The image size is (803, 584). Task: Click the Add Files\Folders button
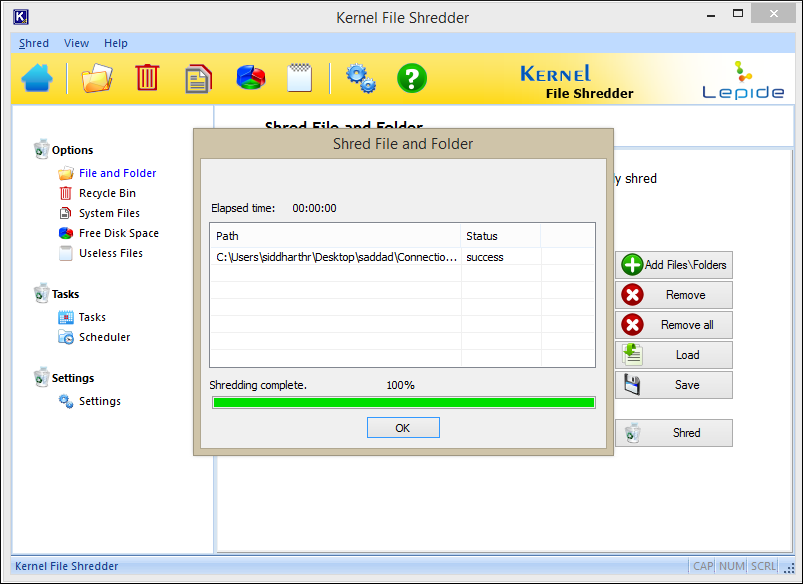(x=674, y=265)
